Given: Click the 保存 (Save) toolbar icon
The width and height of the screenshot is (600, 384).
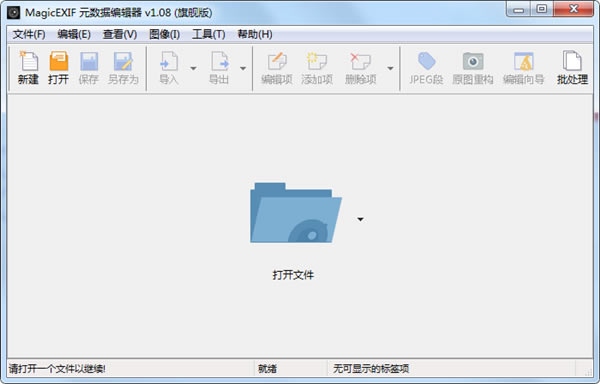Looking at the screenshot, I should (x=89, y=68).
